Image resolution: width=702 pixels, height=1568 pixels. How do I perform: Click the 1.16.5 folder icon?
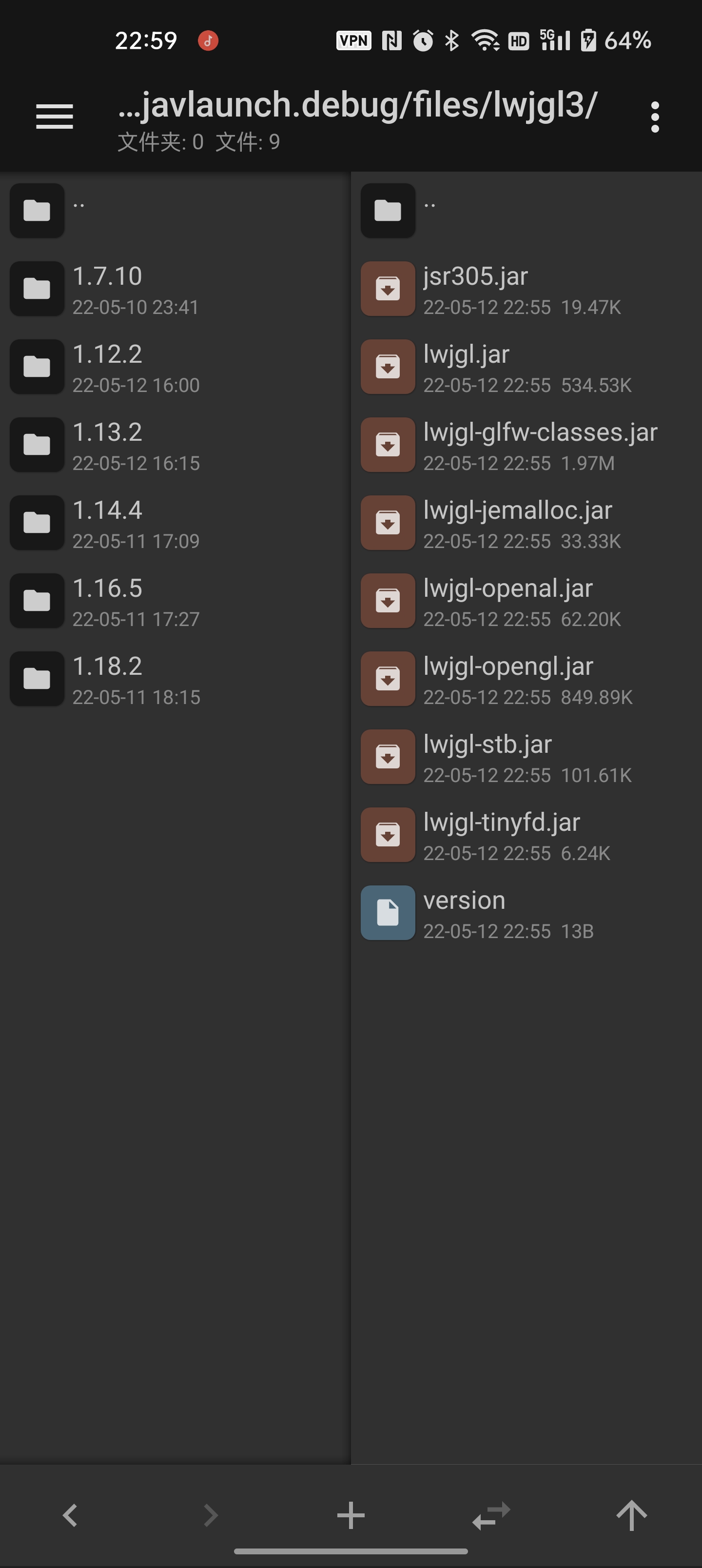click(x=37, y=600)
